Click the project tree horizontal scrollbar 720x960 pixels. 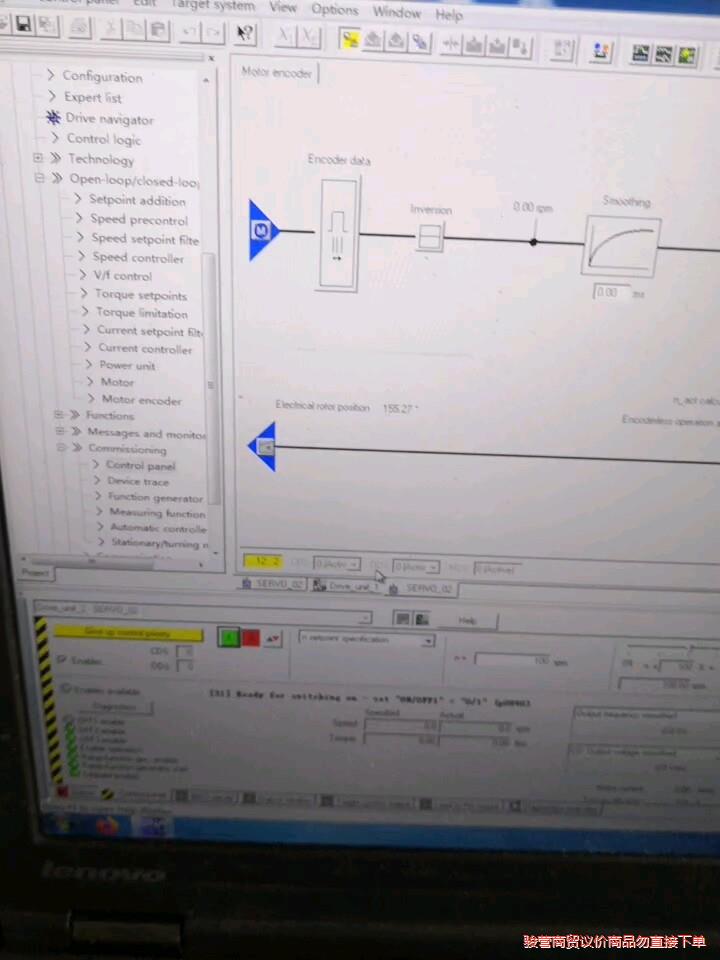113,561
